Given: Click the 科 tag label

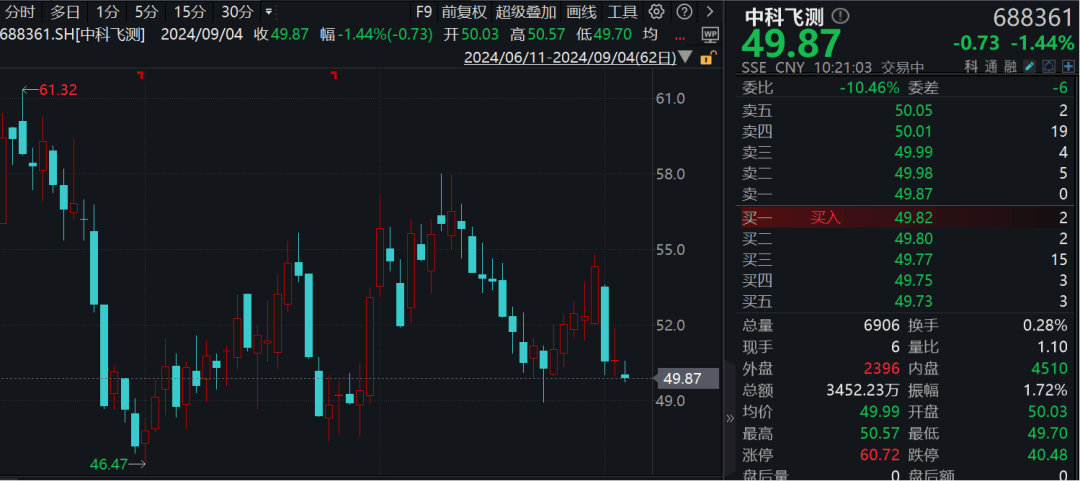Looking at the screenshot, I should (971, 67).
